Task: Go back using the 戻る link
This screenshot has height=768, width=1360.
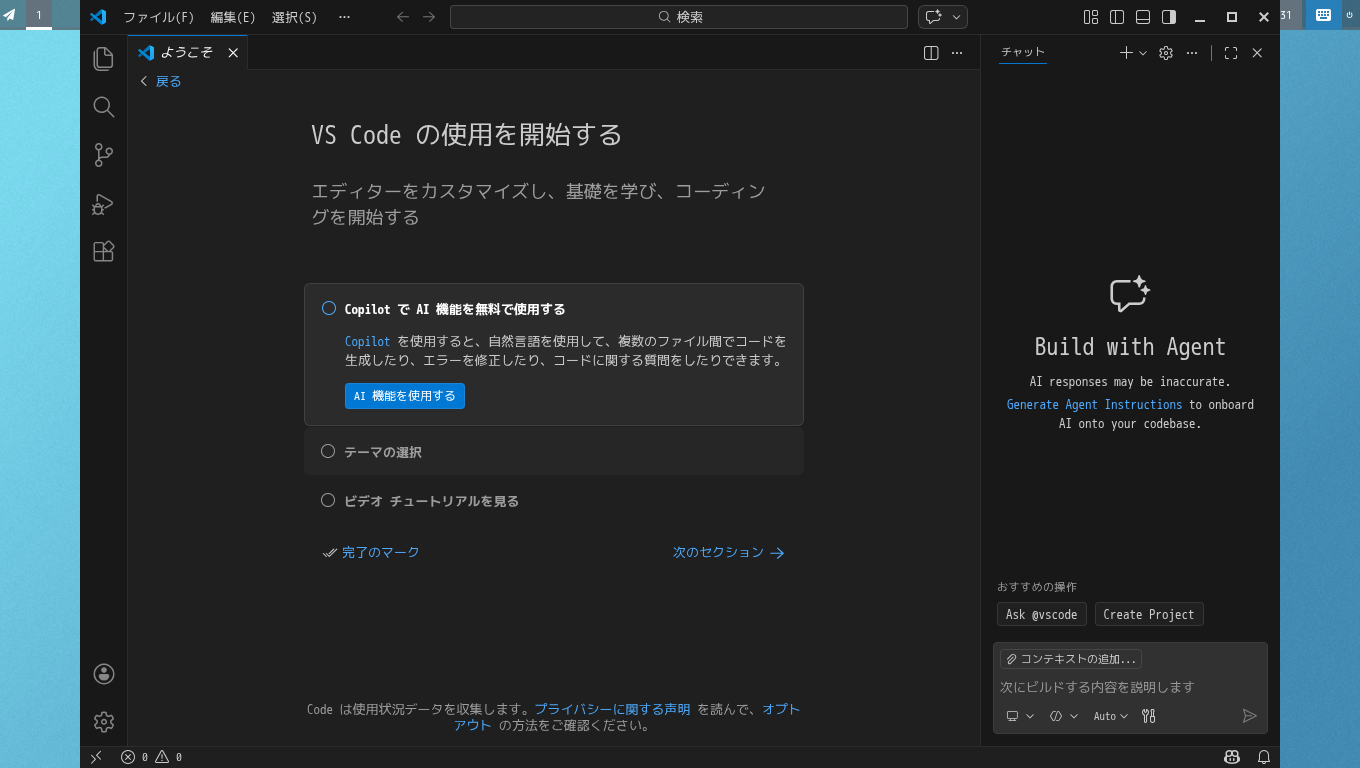Action: pos(161,81)
